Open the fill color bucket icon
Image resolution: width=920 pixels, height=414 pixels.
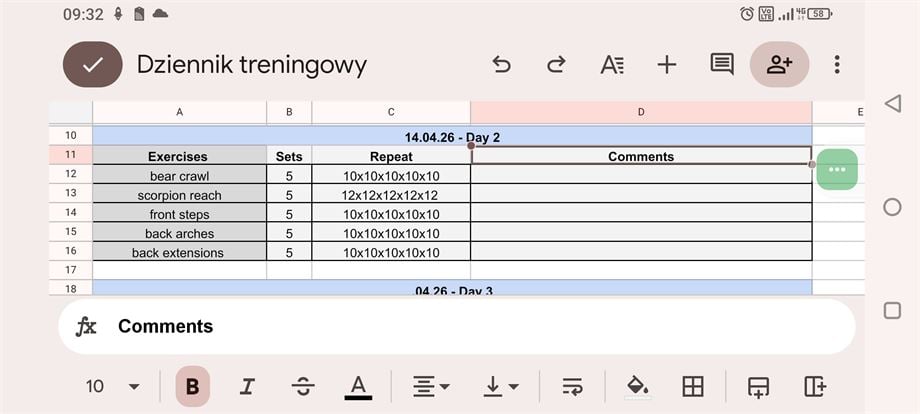tap(636, 387)
